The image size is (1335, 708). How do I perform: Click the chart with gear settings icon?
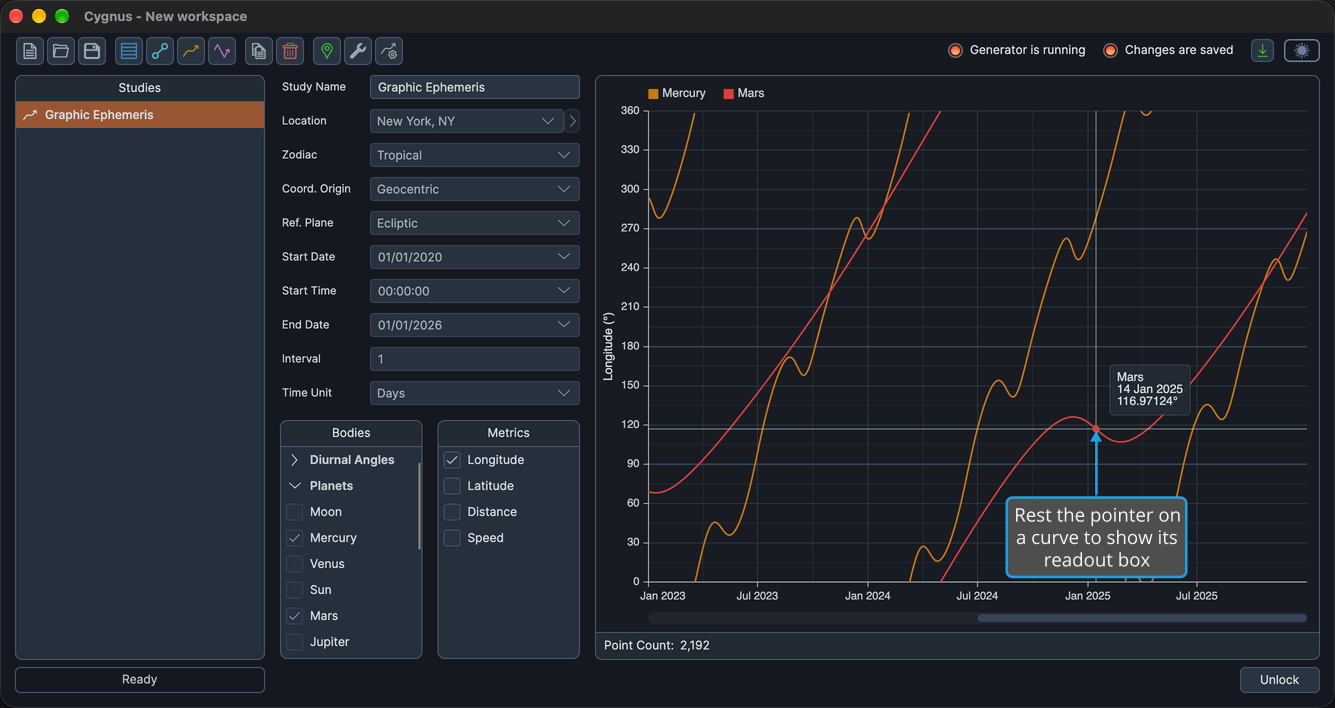click(389, 51)
